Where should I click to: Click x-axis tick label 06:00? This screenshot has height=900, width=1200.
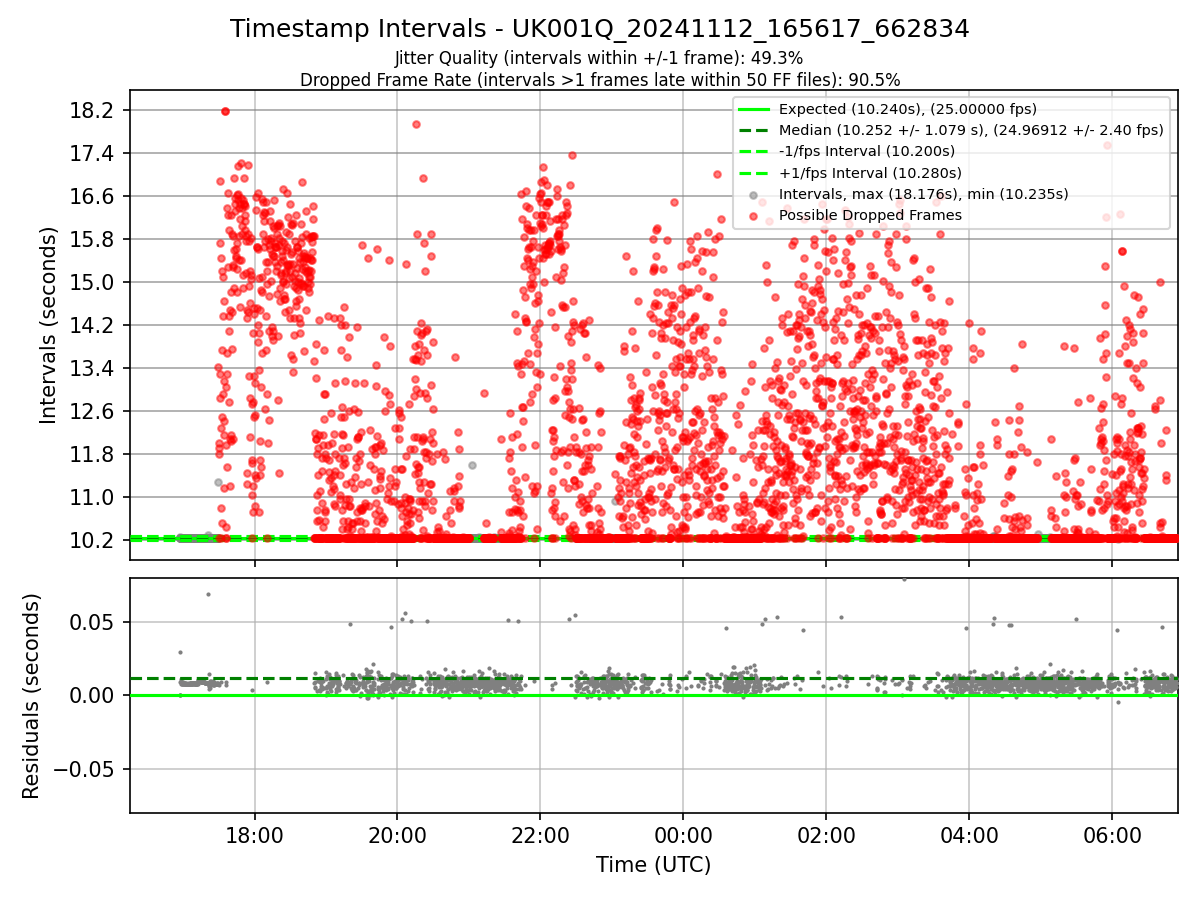pos(1112,835)
